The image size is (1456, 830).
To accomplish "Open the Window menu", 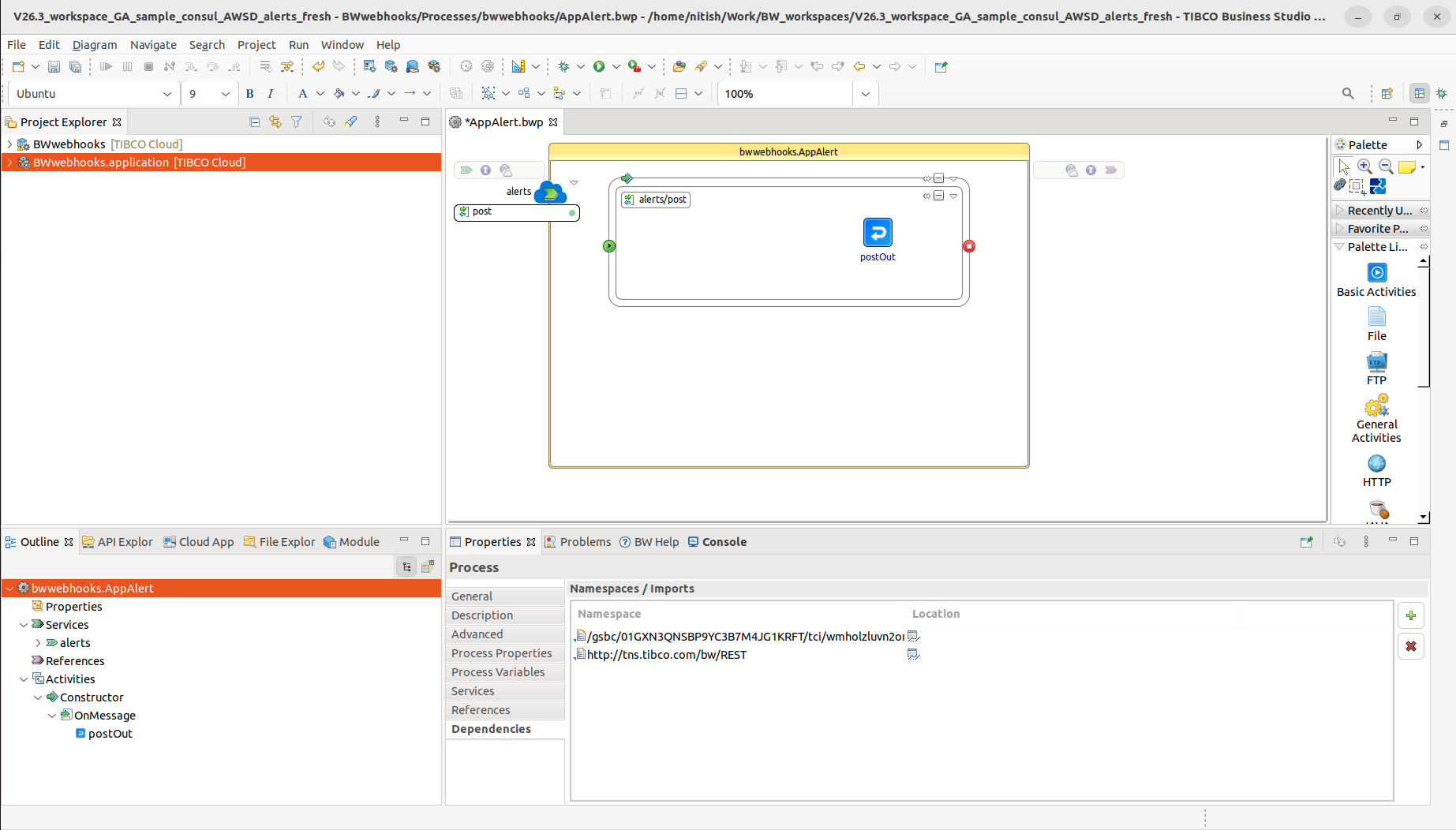I will pyautogui.click(x=342, y=45).
